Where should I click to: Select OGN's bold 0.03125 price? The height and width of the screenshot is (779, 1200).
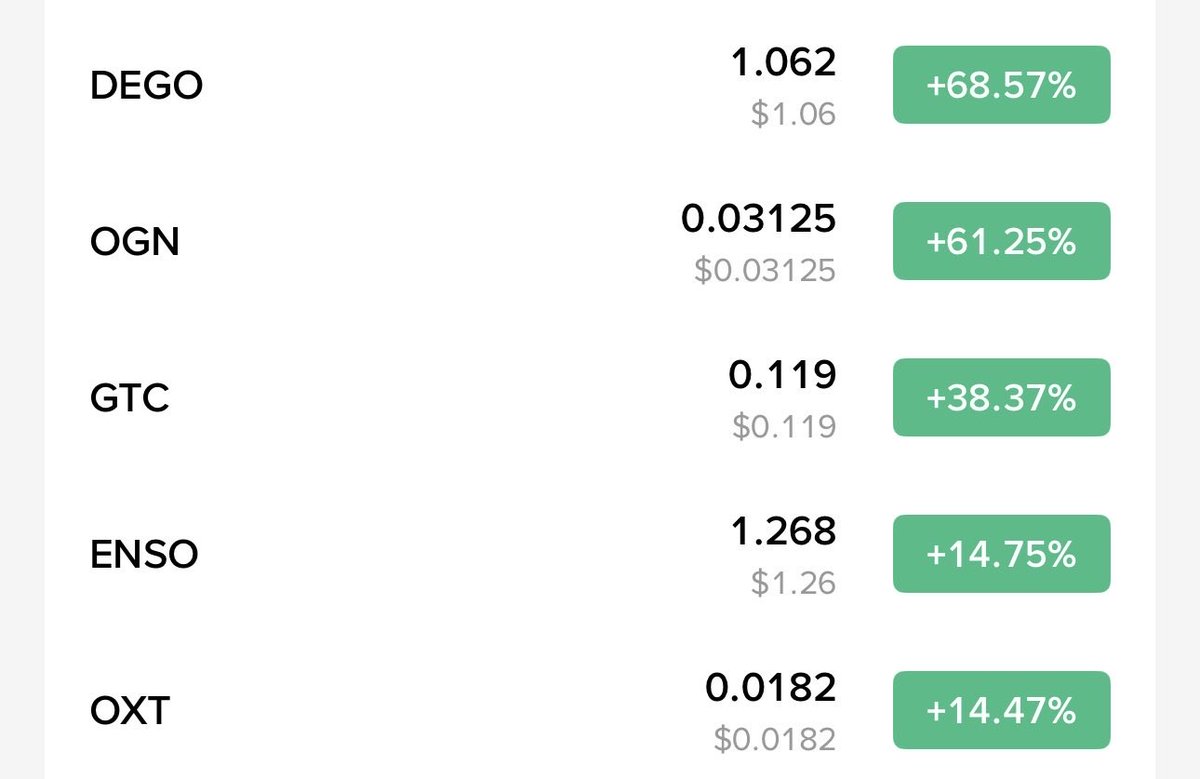click(758, 219)
